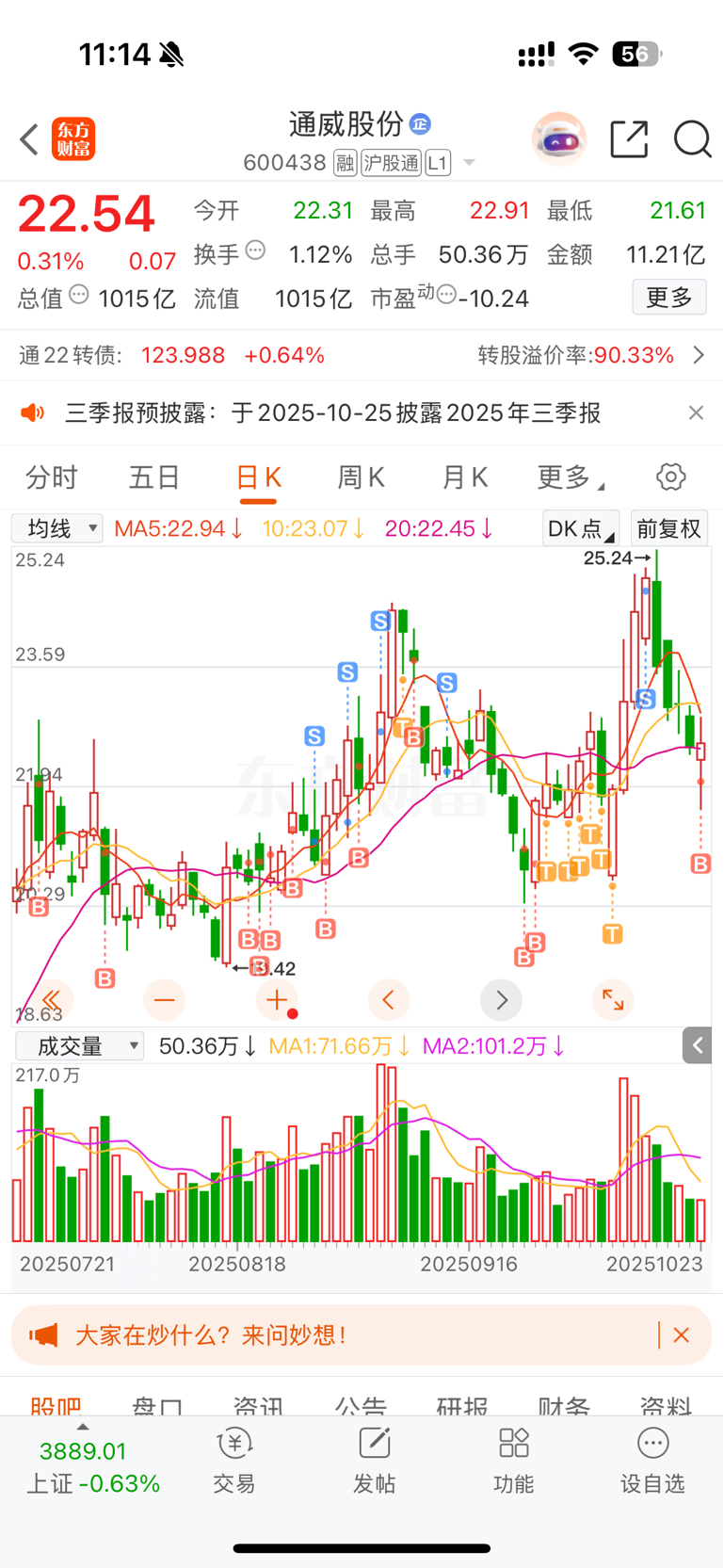The image size is (724, 1568).
Task: Tap the L1 data level tag
Action: click(438, 163)
